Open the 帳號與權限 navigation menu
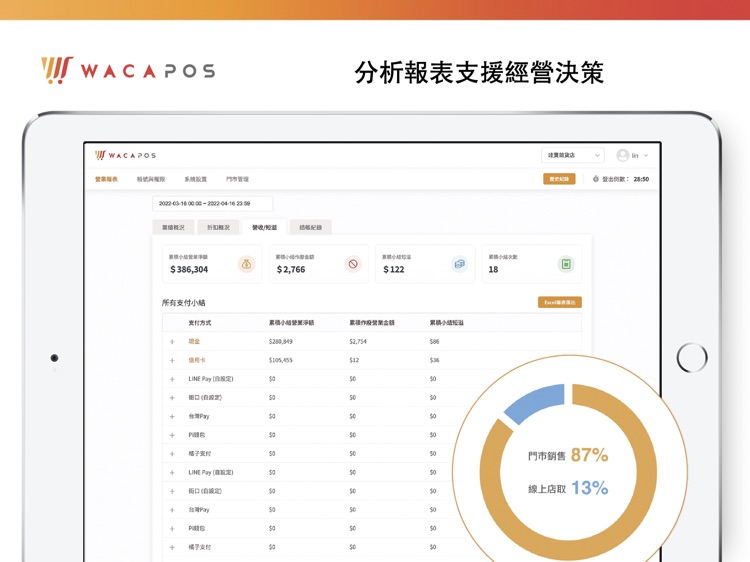Viewport: 750px width, 562px height. 151,179
